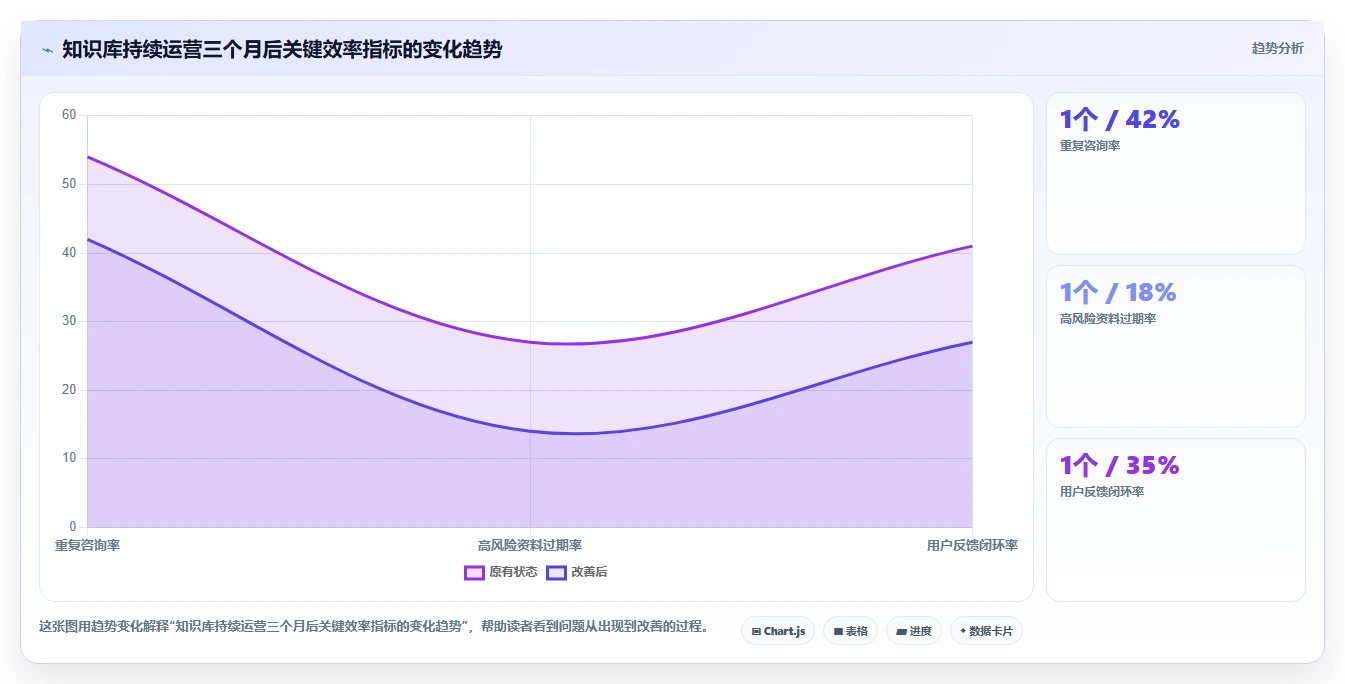This screenshot has height=684, width=1345.
Task: Click the Chart.js tag icon
Action: pos(756,632)
